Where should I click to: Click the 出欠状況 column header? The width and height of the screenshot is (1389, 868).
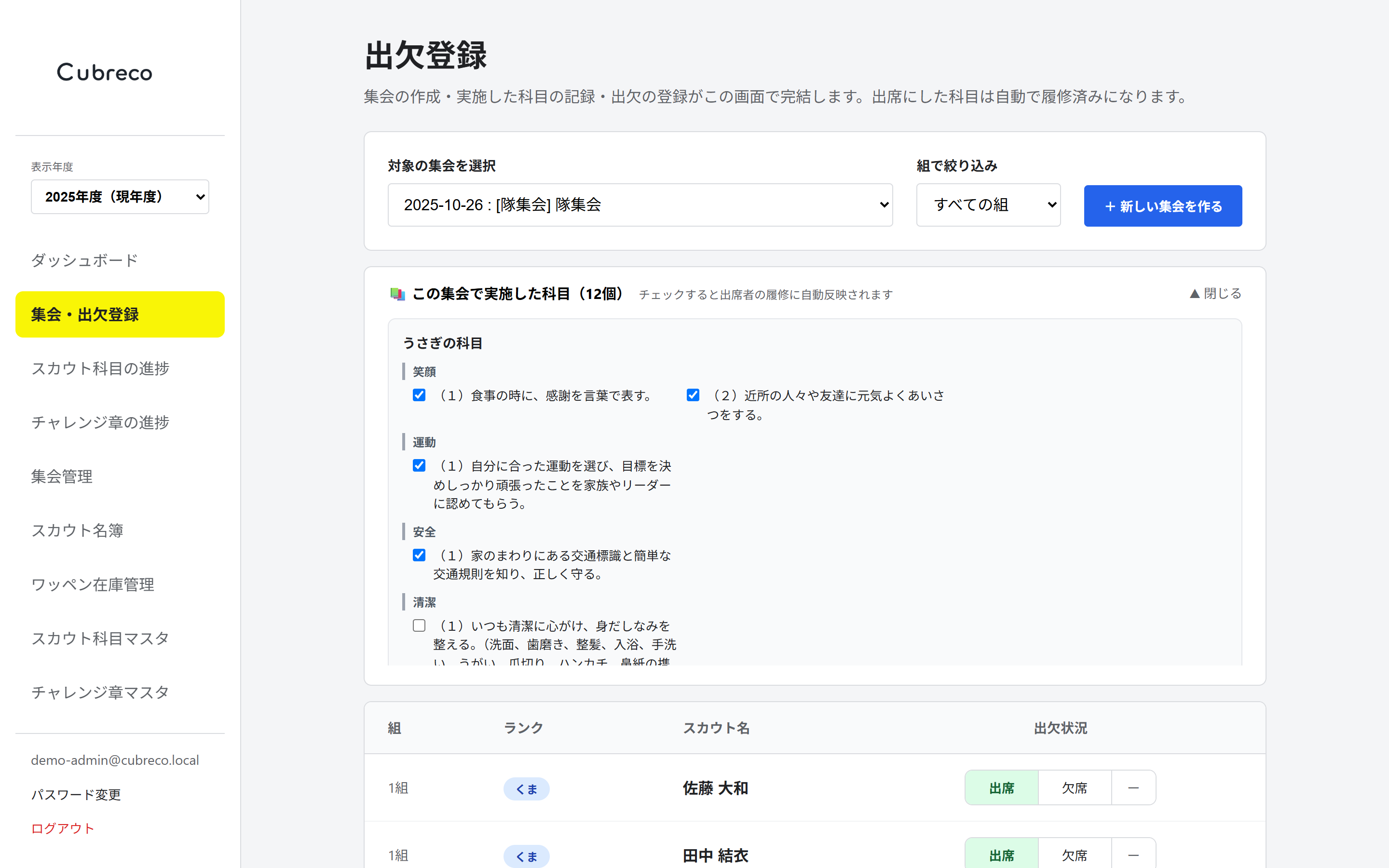click(x=1060, y=728)
